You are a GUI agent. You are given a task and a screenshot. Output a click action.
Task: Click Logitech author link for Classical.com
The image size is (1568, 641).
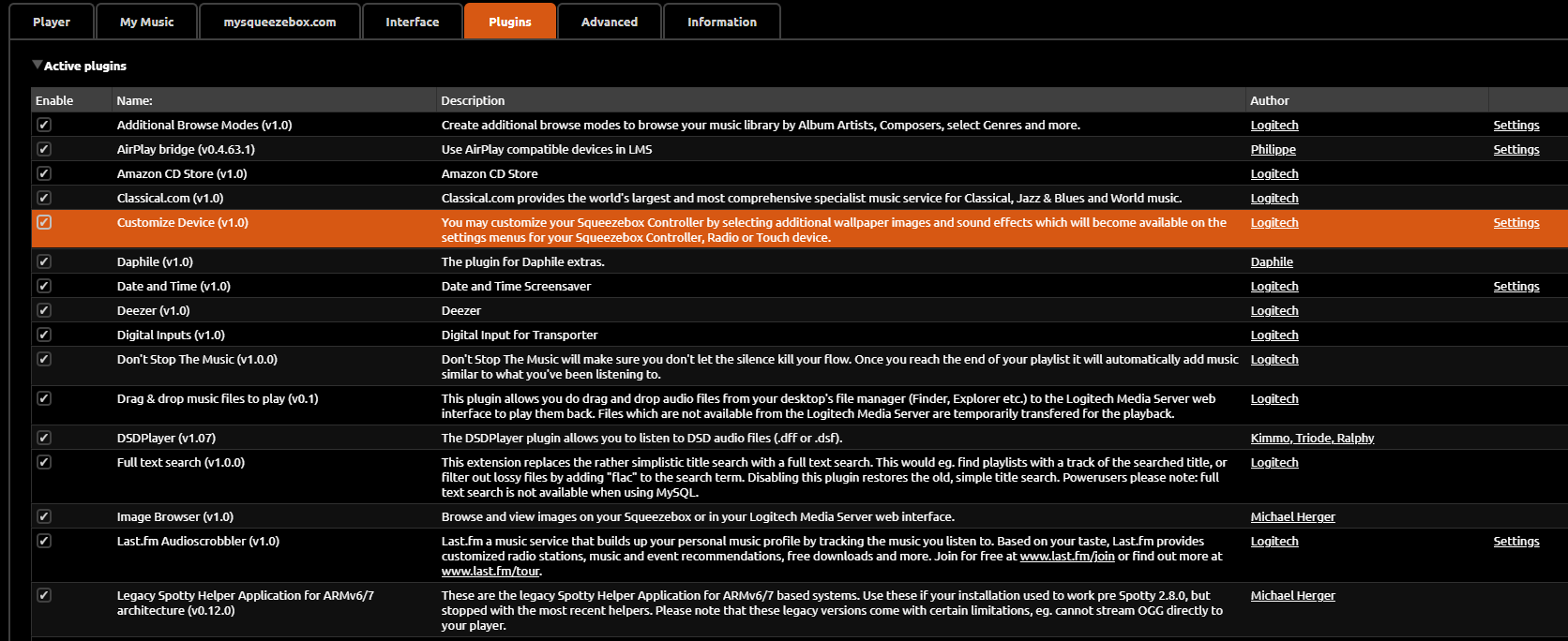tap(1274, 198)
